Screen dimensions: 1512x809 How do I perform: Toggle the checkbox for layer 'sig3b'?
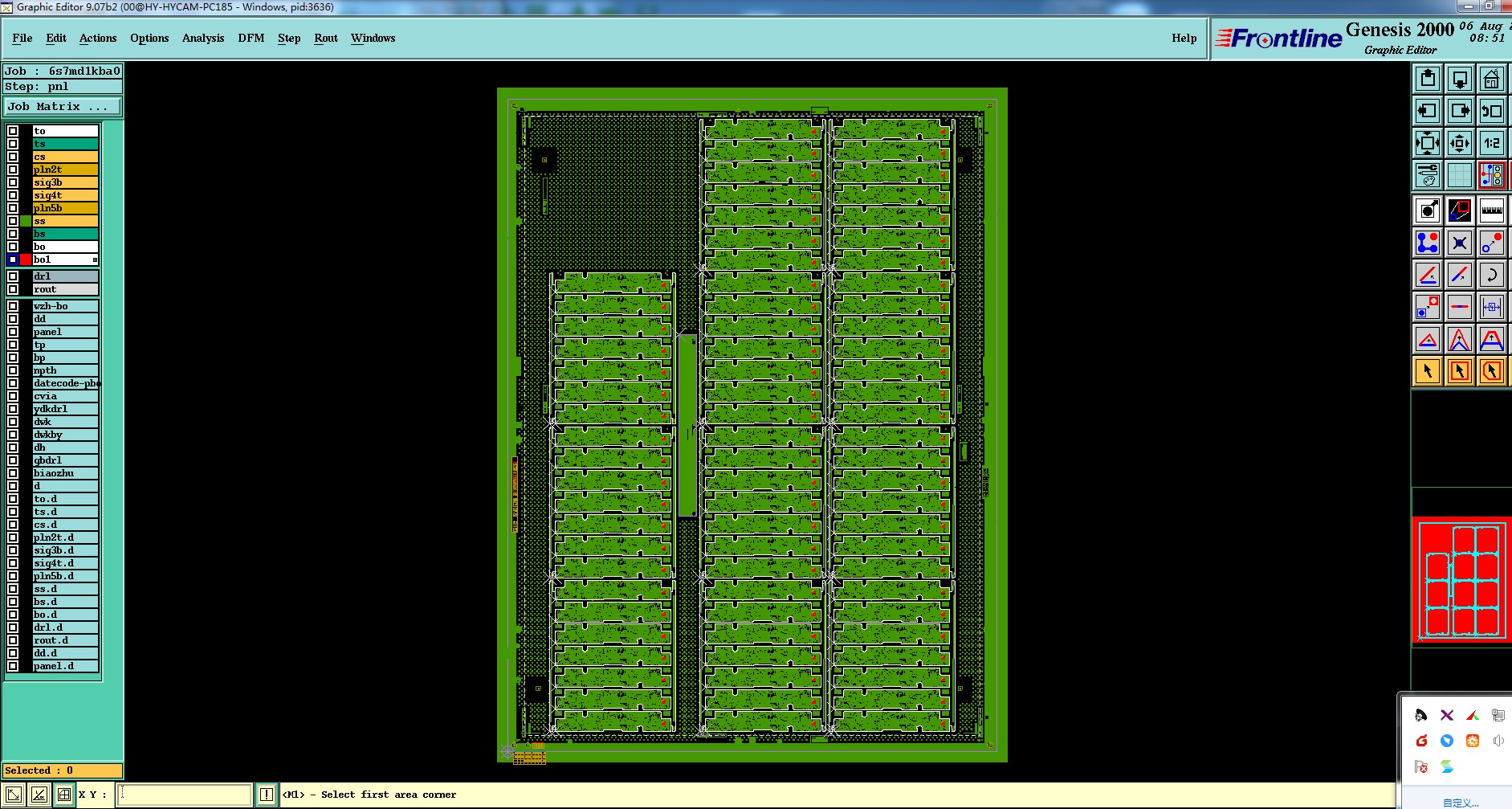[13, 182]
